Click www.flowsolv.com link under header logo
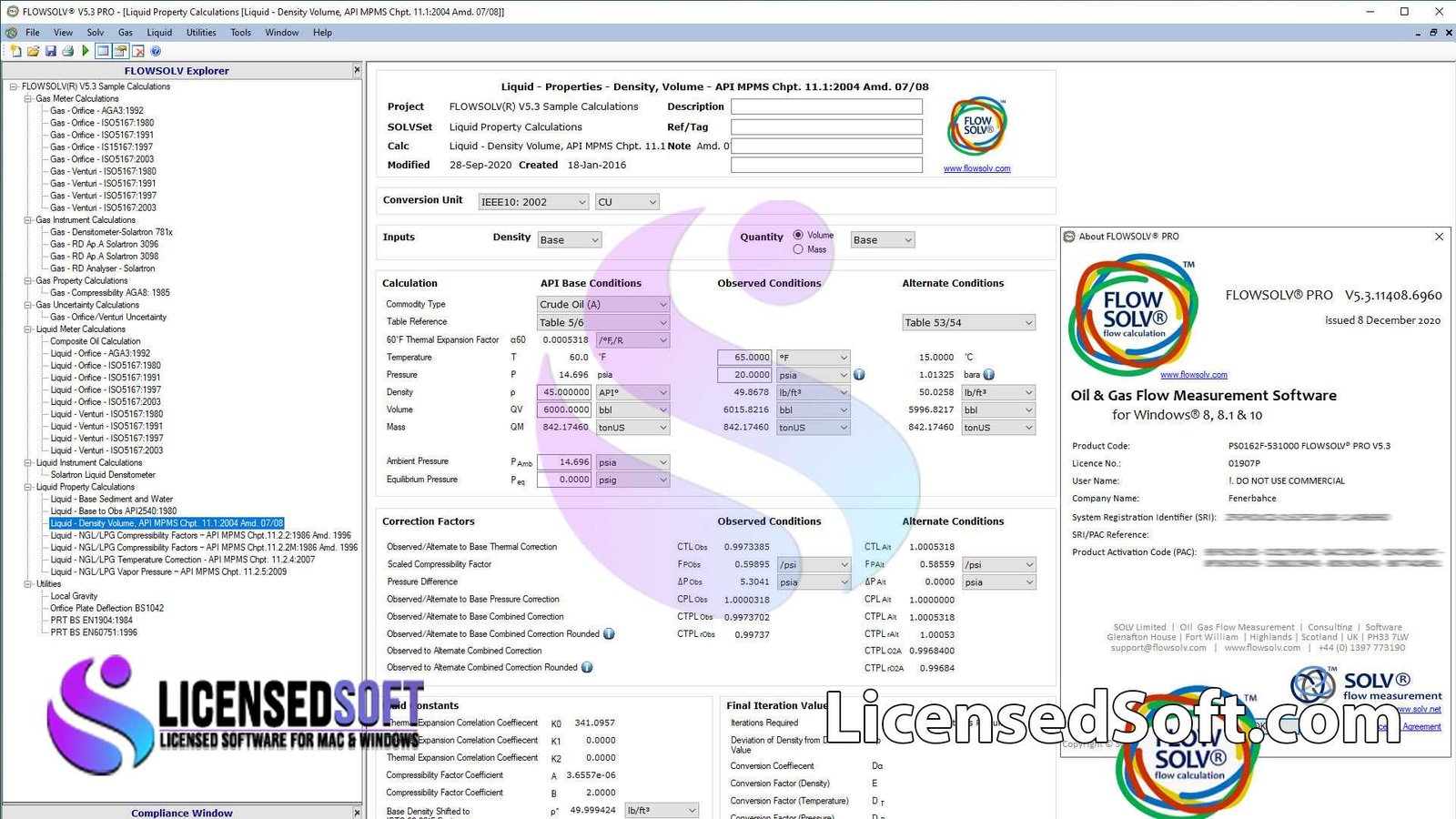1456x819 pixels. point(976,168)
